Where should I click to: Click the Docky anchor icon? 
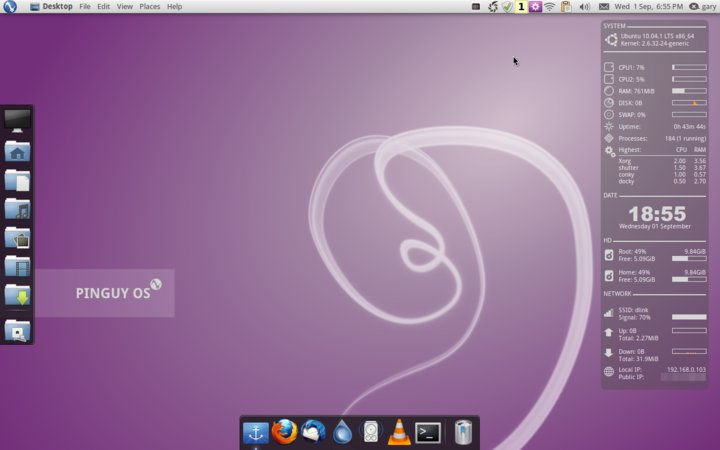pos(255,433)
